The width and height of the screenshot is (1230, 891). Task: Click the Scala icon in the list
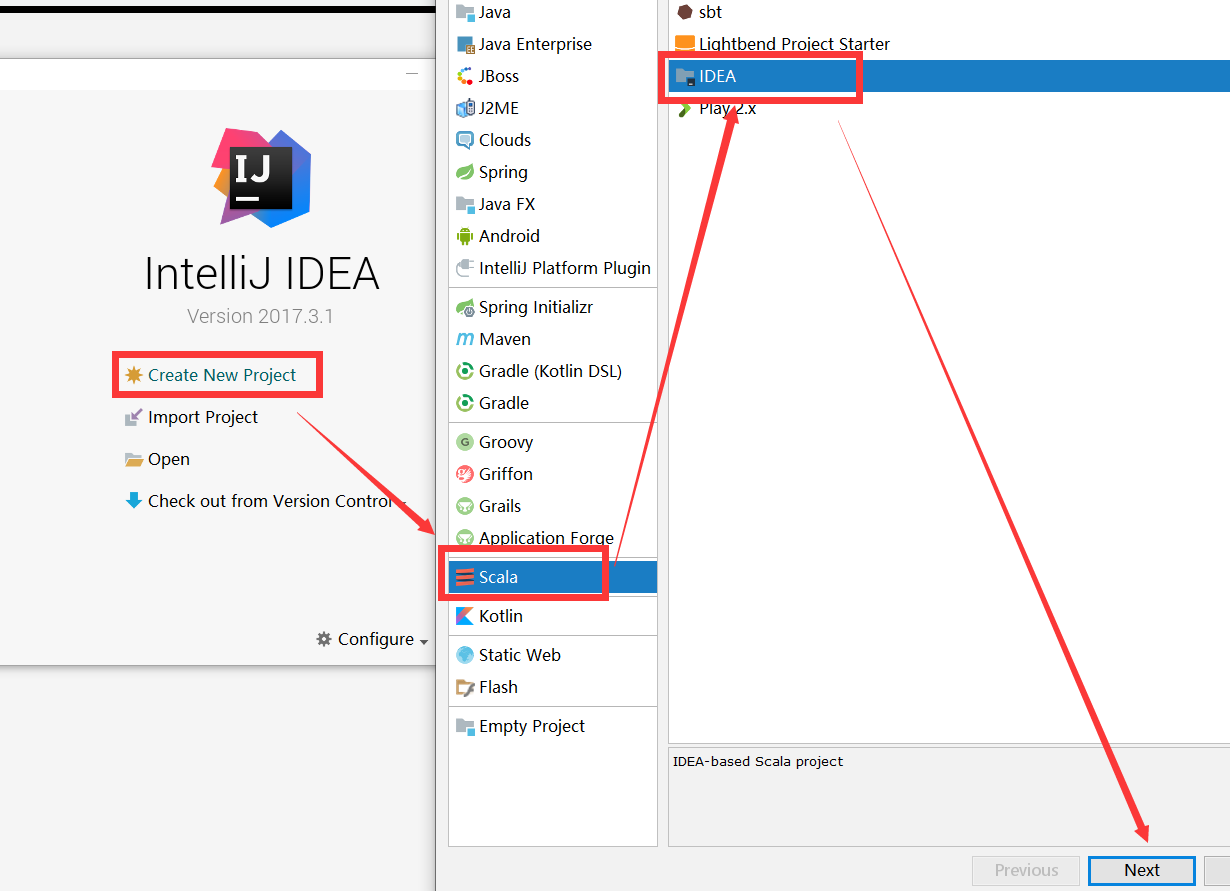[465, 577]
